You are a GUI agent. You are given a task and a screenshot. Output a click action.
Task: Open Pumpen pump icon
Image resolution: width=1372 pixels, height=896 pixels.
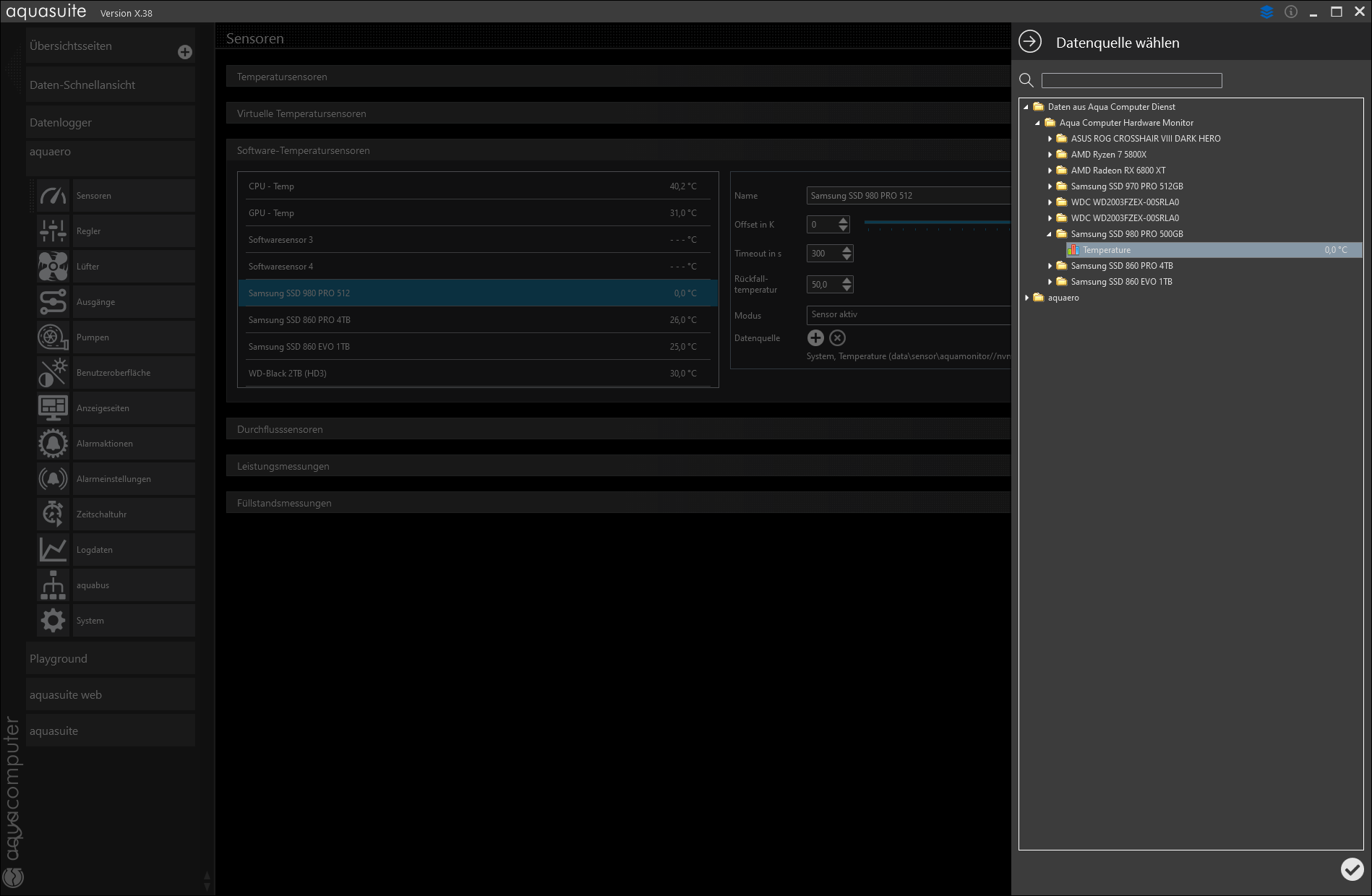click(x=53, y=337)
